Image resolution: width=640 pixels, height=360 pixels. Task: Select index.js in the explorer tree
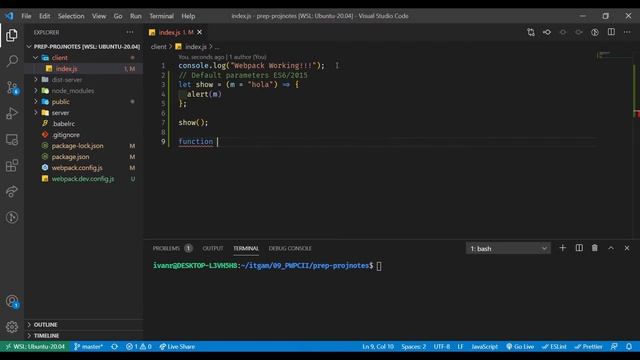pos(83,69)
